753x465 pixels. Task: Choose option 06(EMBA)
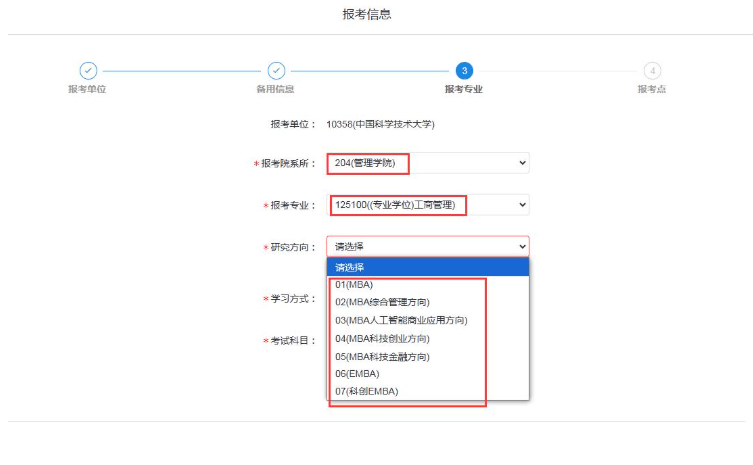428,374
